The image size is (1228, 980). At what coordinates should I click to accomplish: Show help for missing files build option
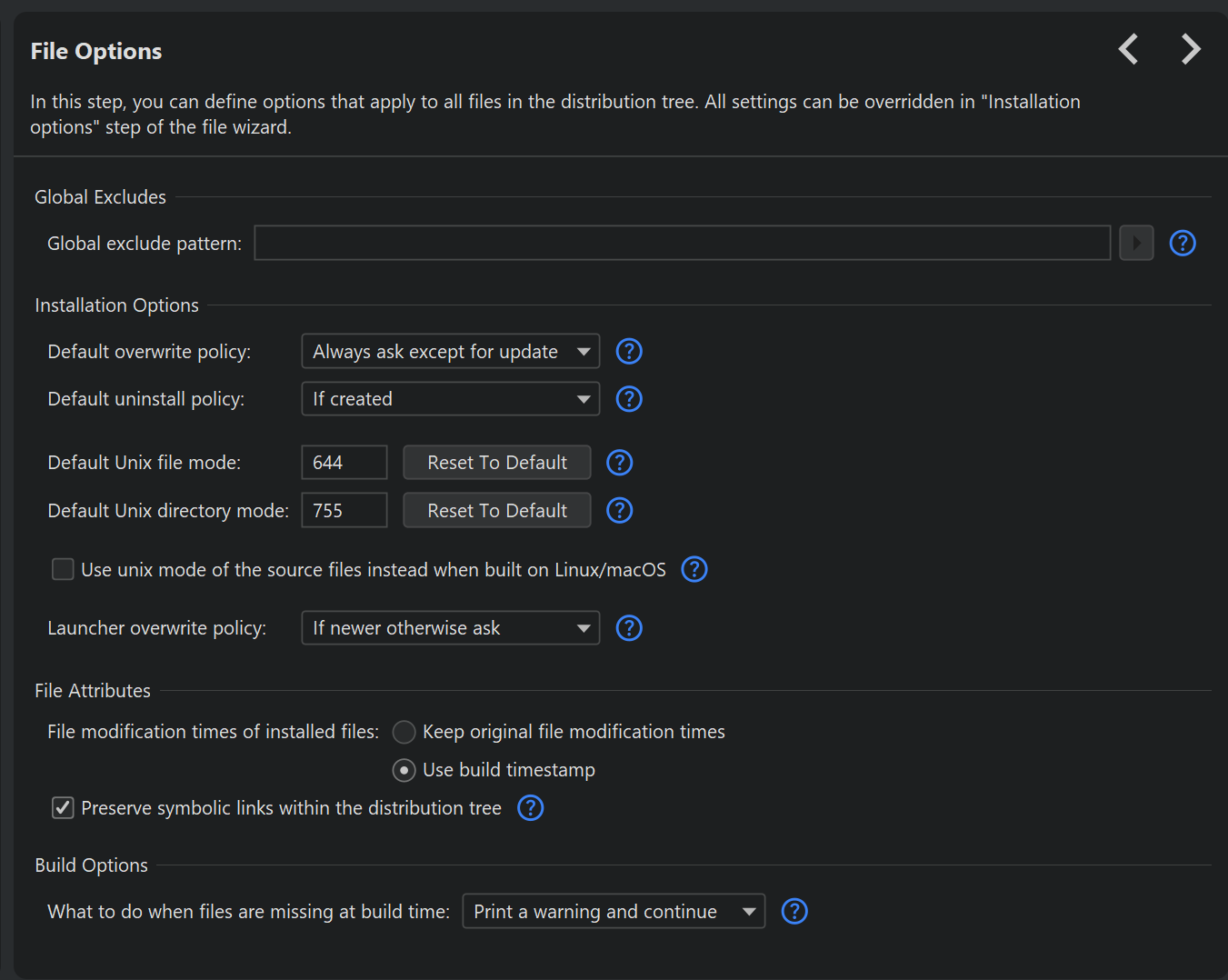794,912
